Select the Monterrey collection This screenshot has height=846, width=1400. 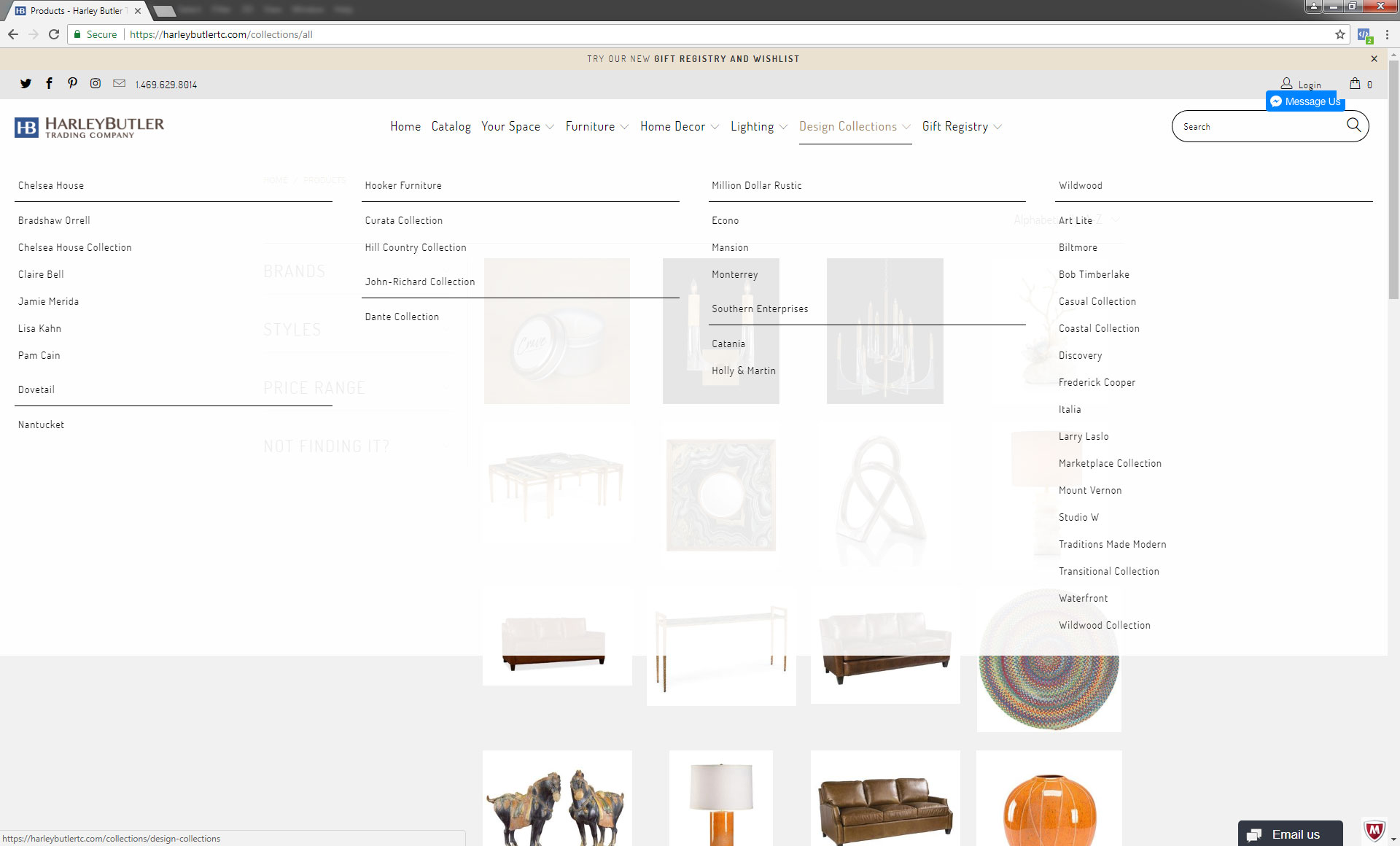tap(735, 274)
